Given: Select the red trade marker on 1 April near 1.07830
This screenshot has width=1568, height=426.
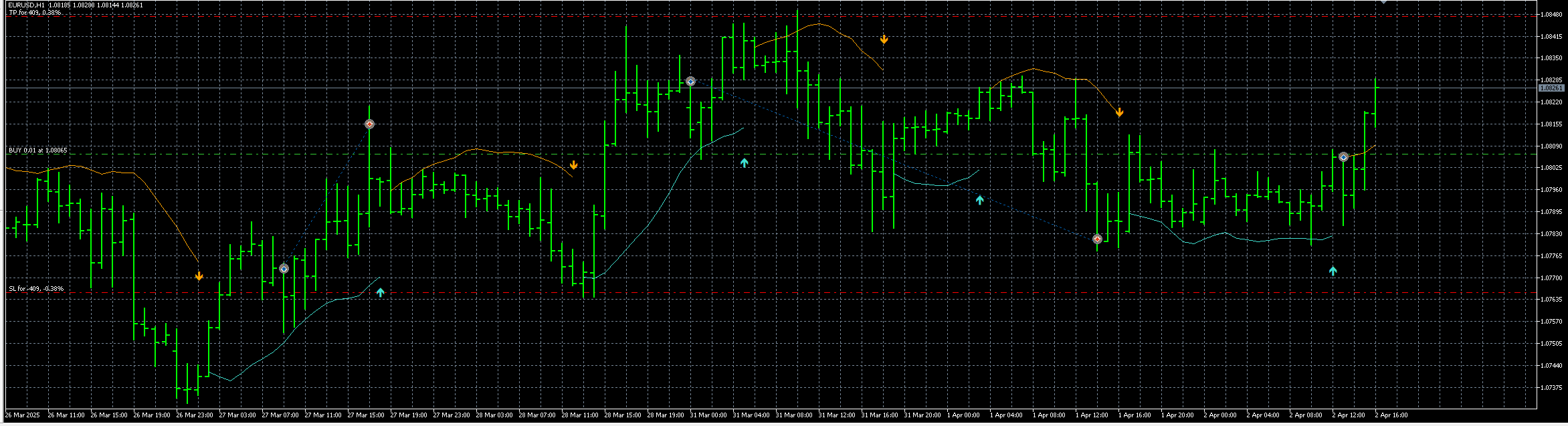Looking at the screenshot, I should click(x=1097, y=239).
